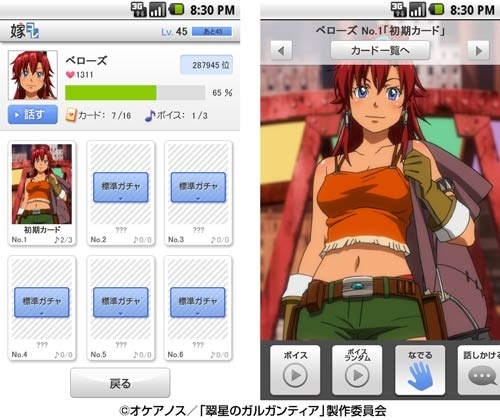Tap the 話す talk button
Viewport: 500px width, 420px height.
(x=33, y=115)
